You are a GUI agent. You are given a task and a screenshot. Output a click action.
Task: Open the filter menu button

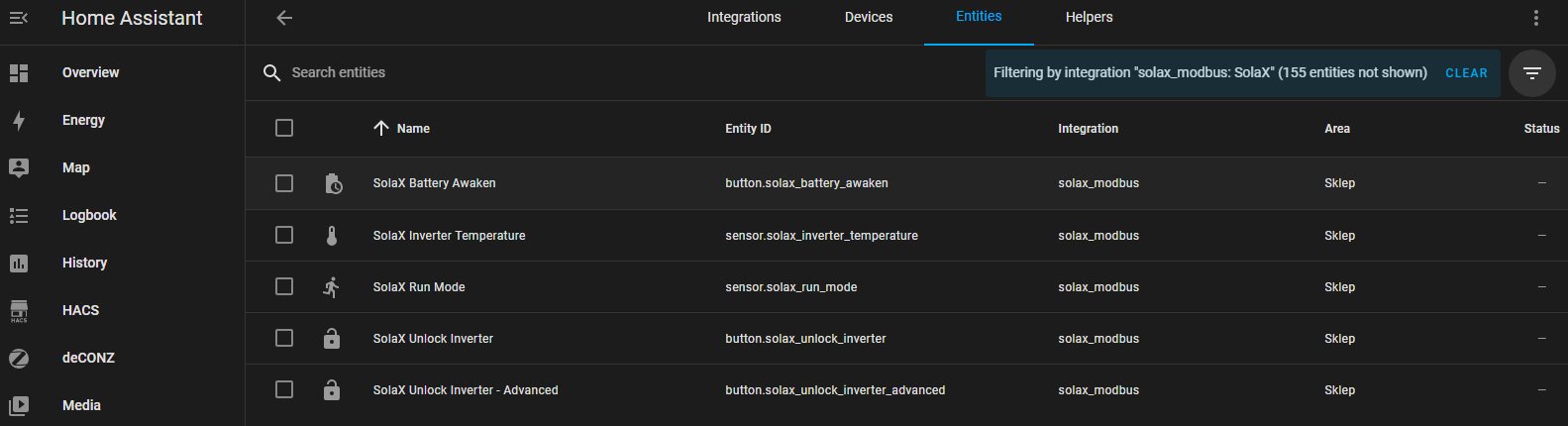tap(1531, 73)
